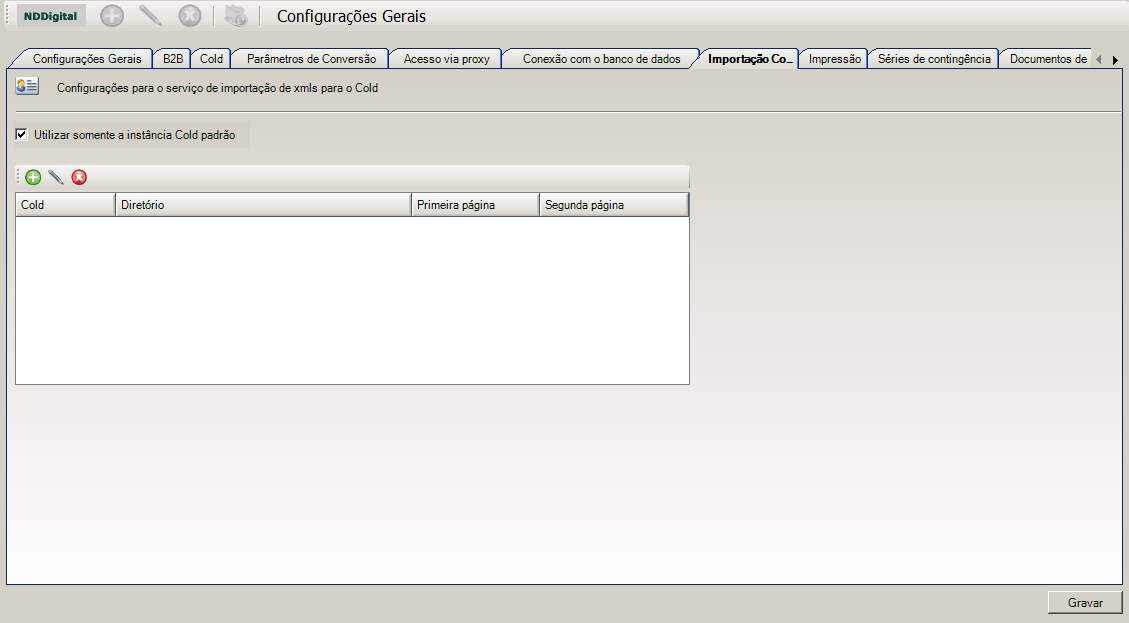Screen dimensions: 1129x623
Task: Open the Séries de contingência tab
Action: click(x=934, y=59)
